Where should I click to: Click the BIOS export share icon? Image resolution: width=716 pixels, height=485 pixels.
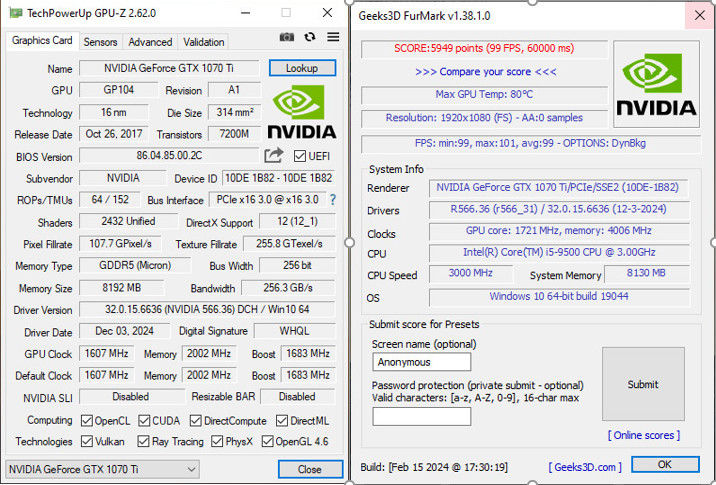click(274, 156)
